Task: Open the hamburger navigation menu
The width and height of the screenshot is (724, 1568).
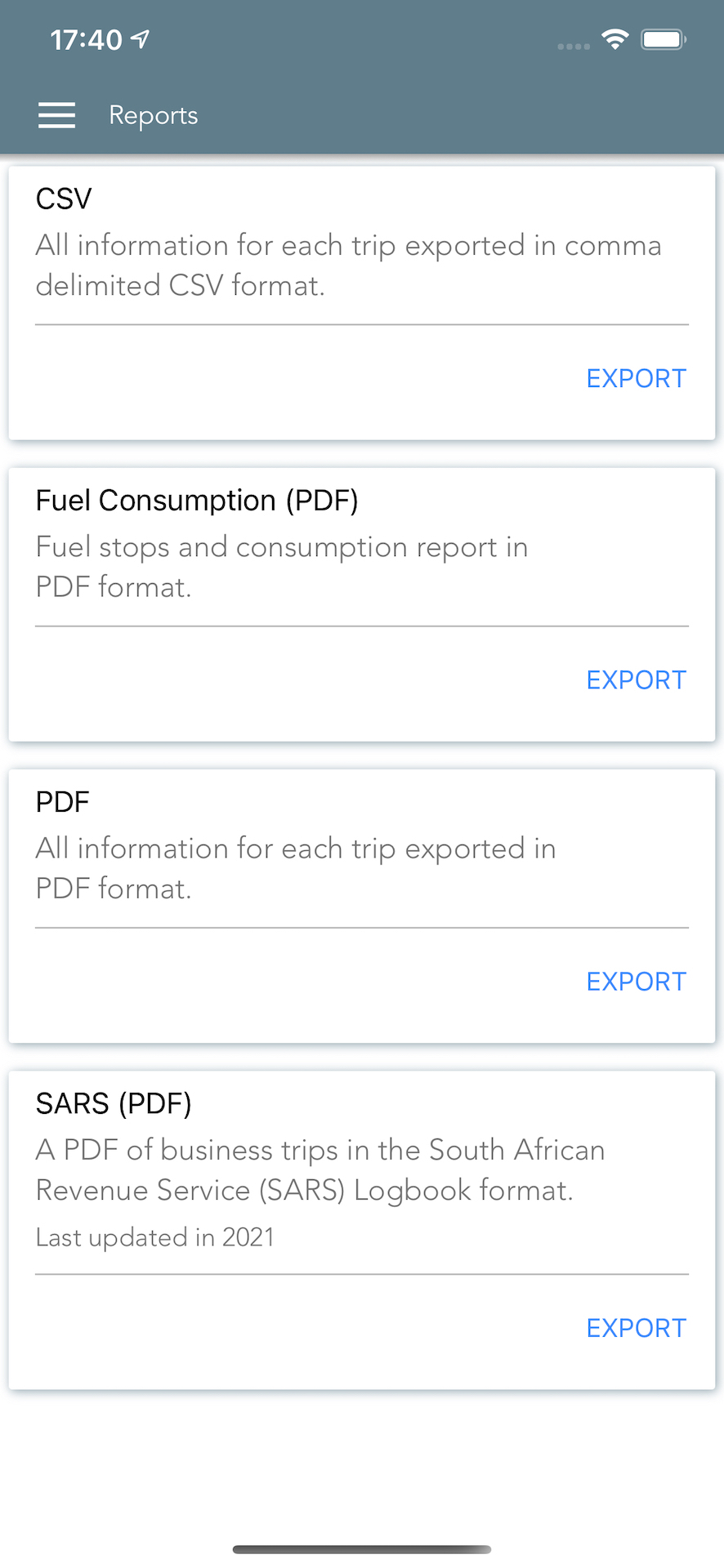Action: tap(56, 115)
